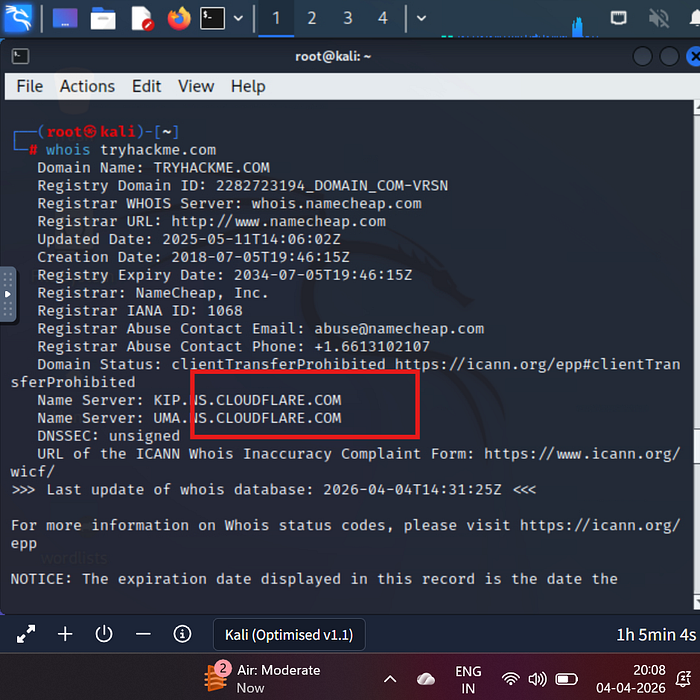Switch to workspace 4
Screen dimensions: 700x700
pos(383,18)
